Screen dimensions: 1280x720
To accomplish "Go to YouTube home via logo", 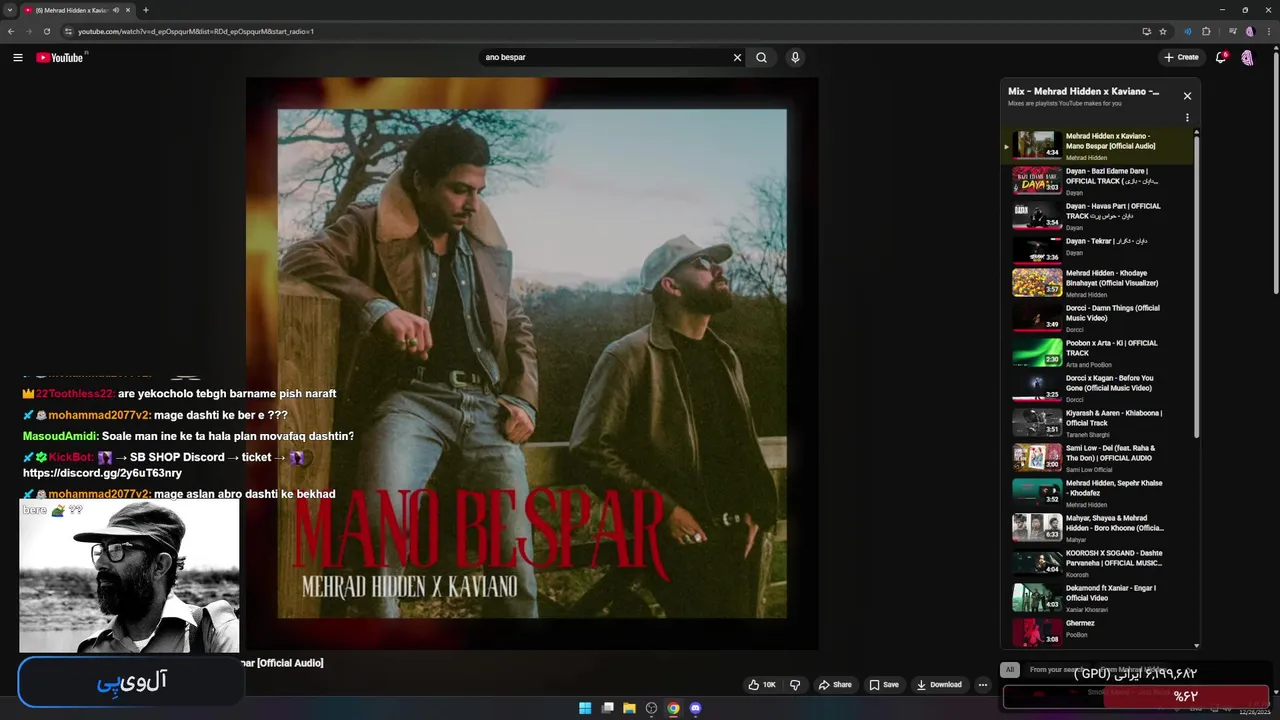I will click(x=60, y=57).
